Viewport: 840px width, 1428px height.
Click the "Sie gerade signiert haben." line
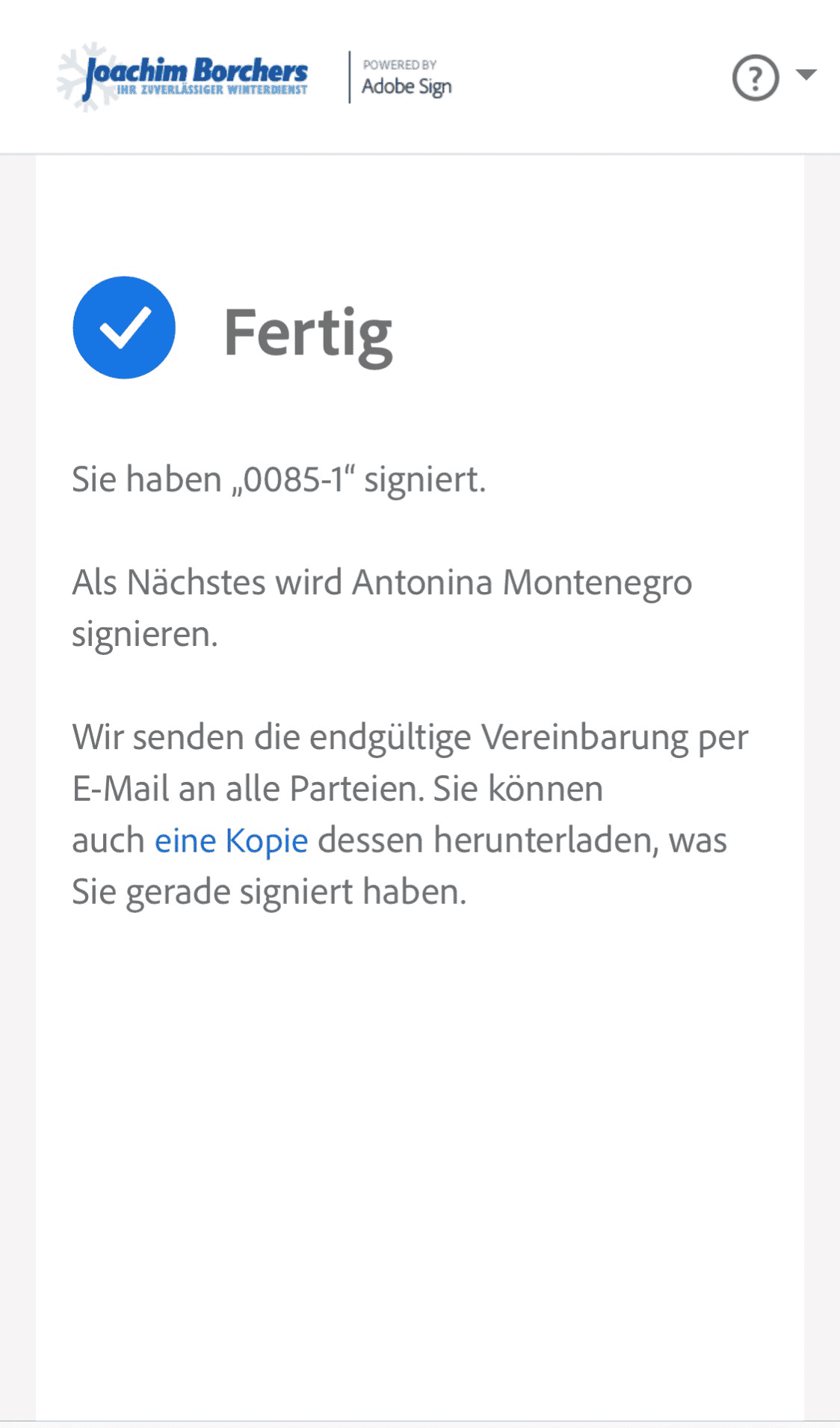coord(269,892)
